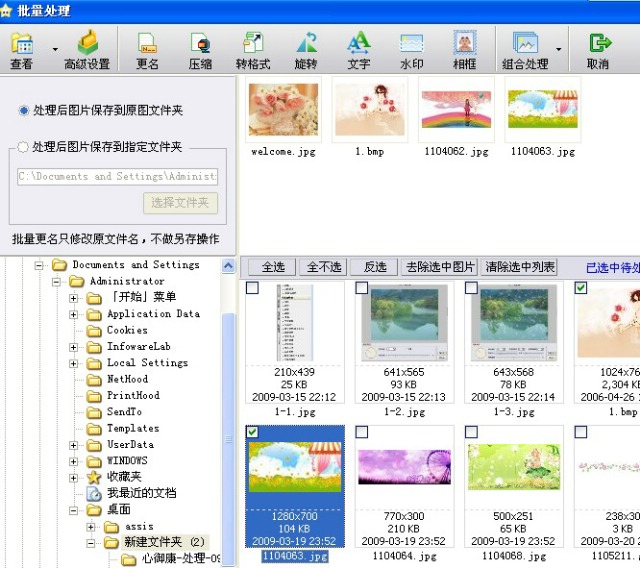The width and height of the screenshot is (640, 568).
Task: Open 高级设置 advanced settings
Action: click(x=87, y=51)
